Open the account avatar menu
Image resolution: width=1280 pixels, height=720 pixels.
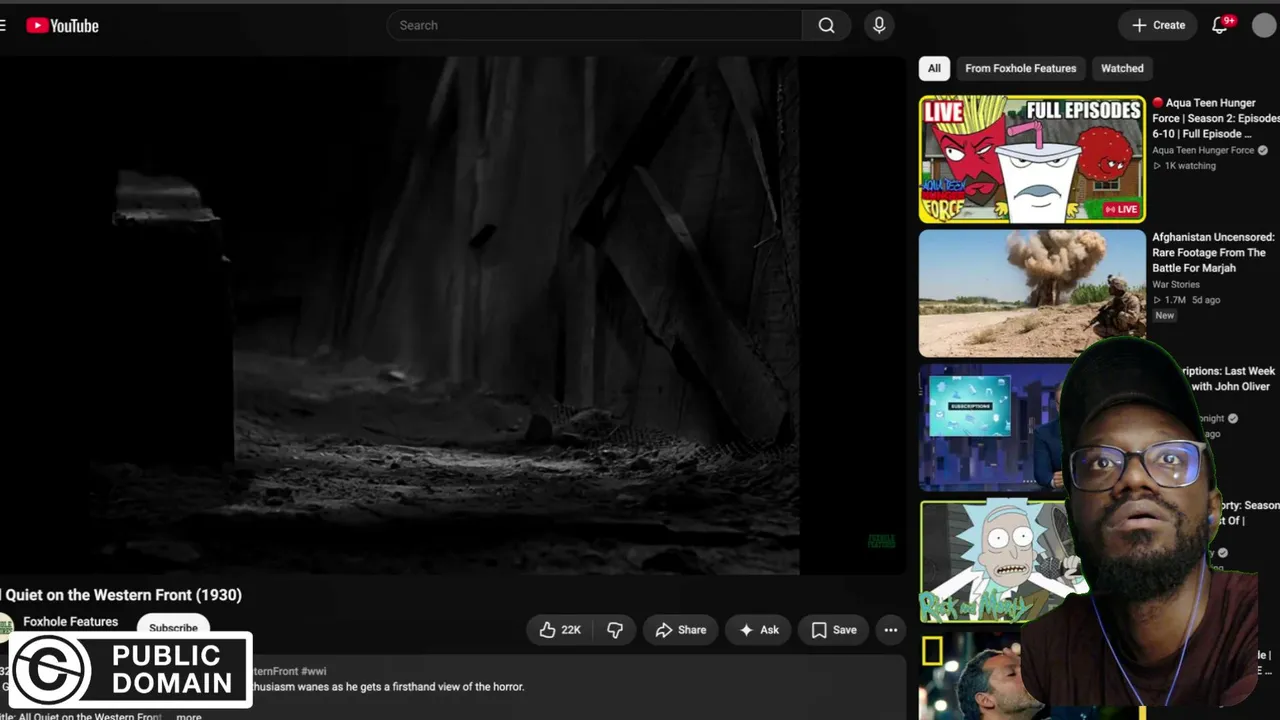tap(1264, 26)
